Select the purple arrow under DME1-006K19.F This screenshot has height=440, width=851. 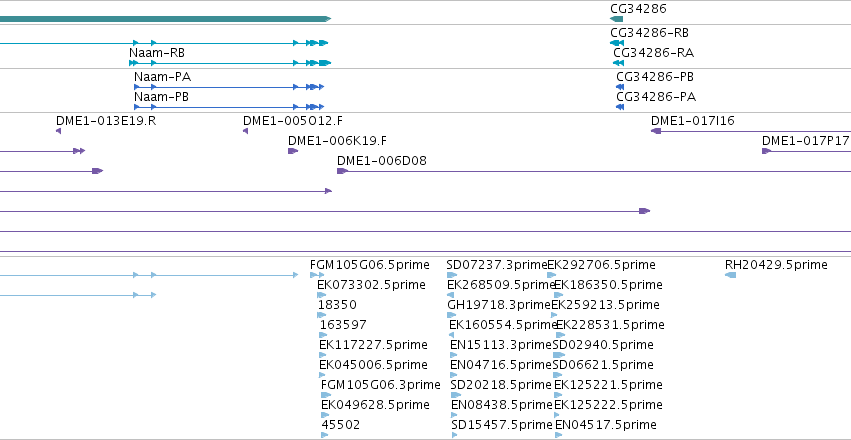point(293,151)
